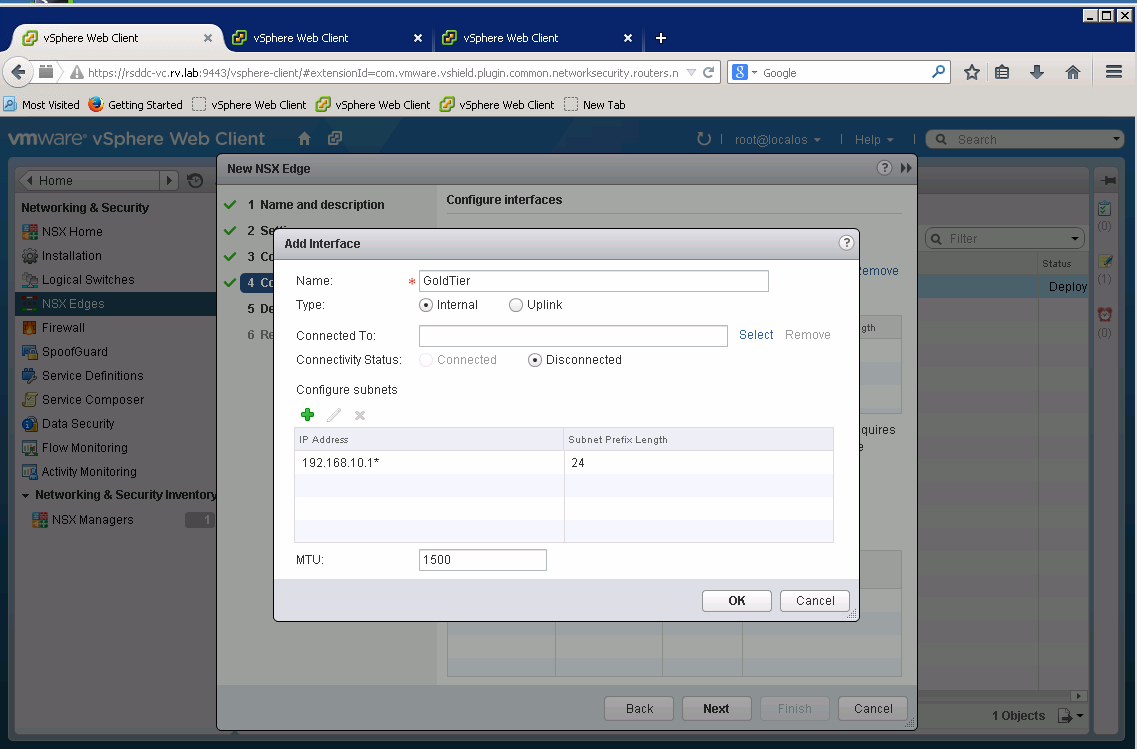Open the root@localos user dropdown
This screenshot has height=749, width=1137.
point(777,140)
